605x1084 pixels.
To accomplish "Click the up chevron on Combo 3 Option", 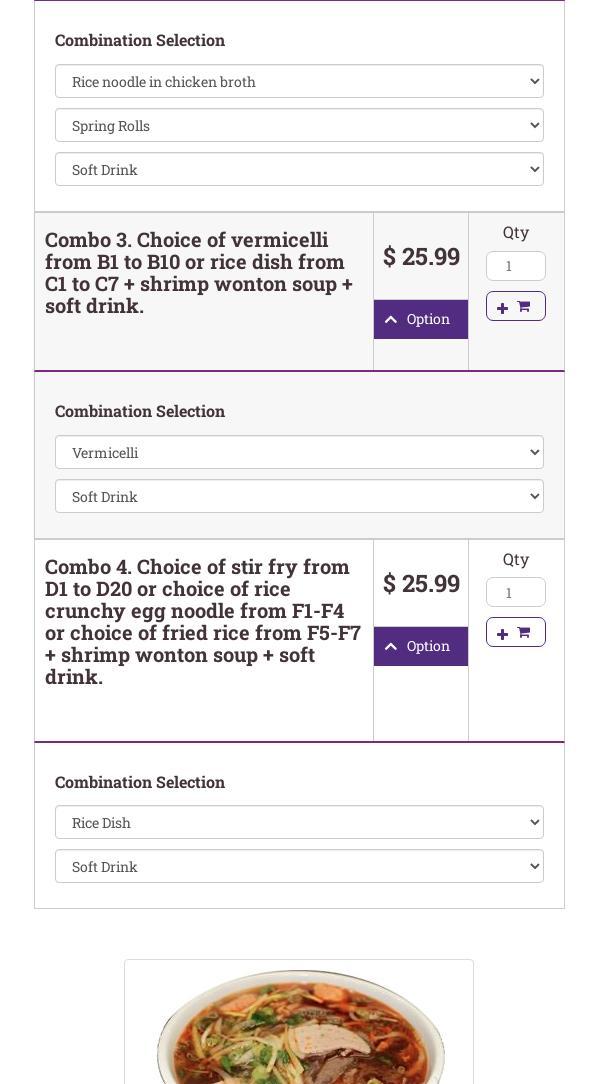I will pyautogui.click(x=391, y=320).
